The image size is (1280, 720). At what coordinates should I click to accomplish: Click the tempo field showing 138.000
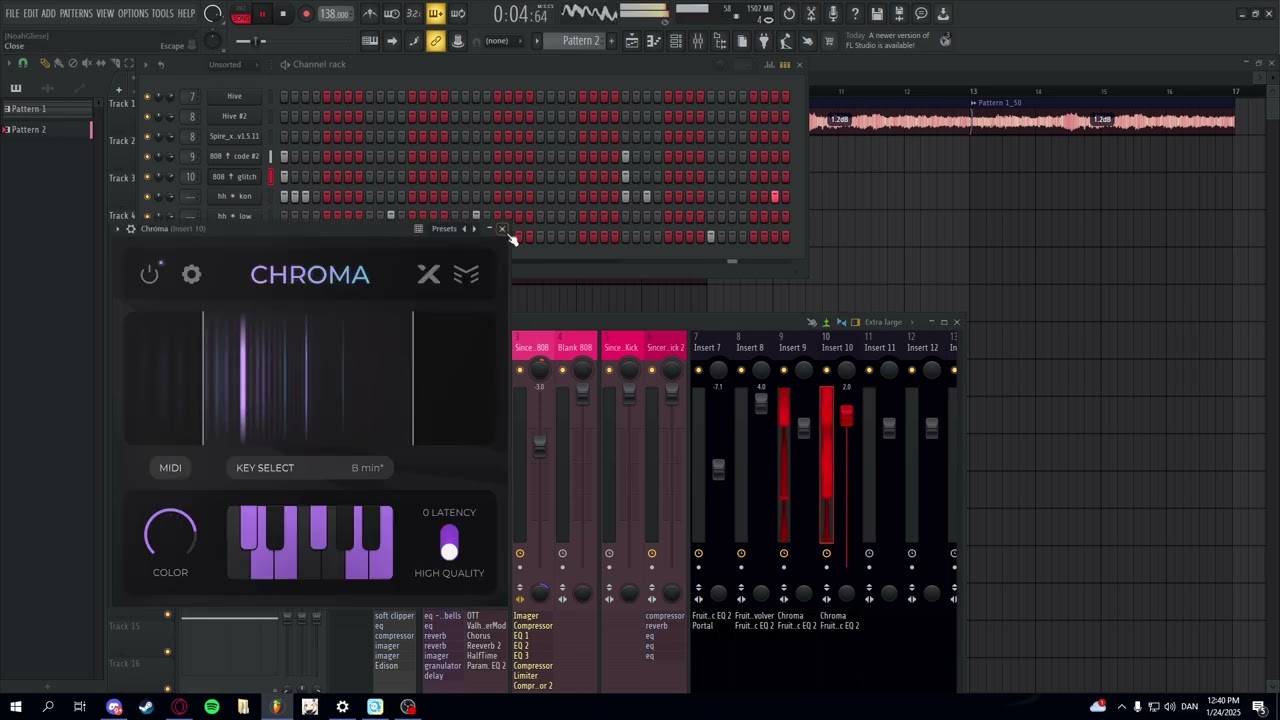(x=335, y=14)
